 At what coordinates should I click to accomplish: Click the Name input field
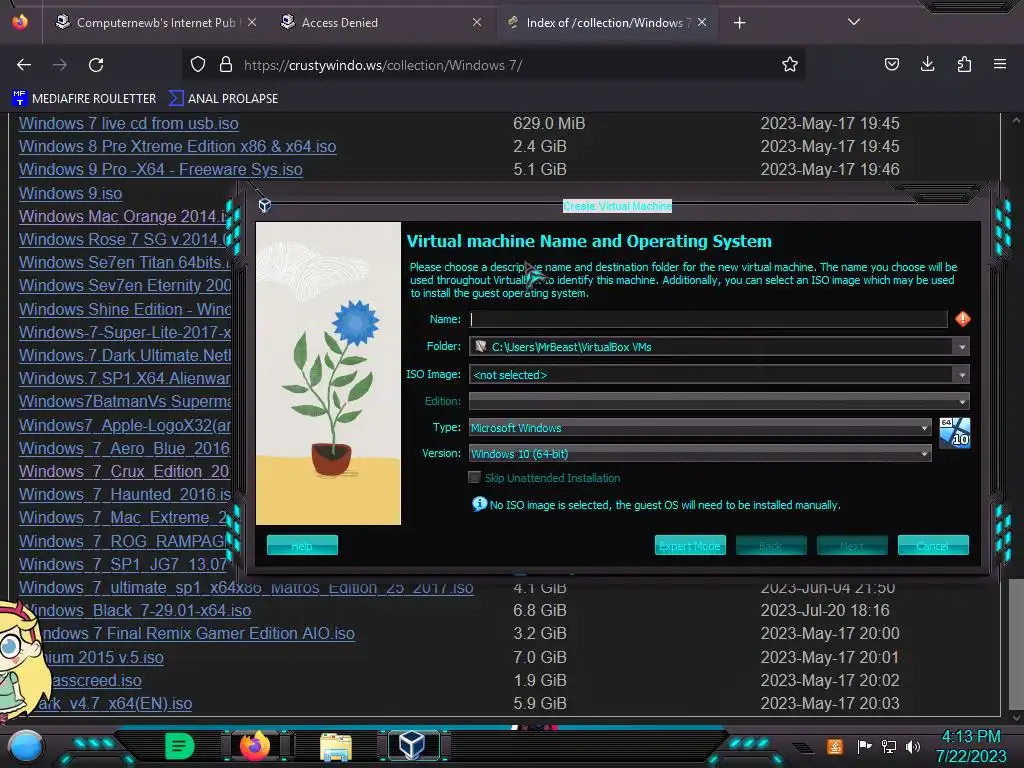(x=708, y=319)
